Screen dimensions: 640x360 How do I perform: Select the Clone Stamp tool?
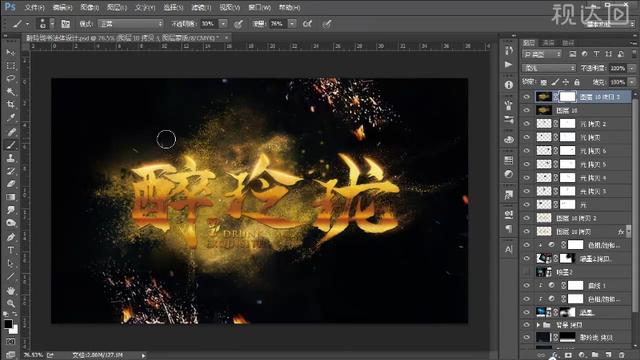(x=11, y=158)
